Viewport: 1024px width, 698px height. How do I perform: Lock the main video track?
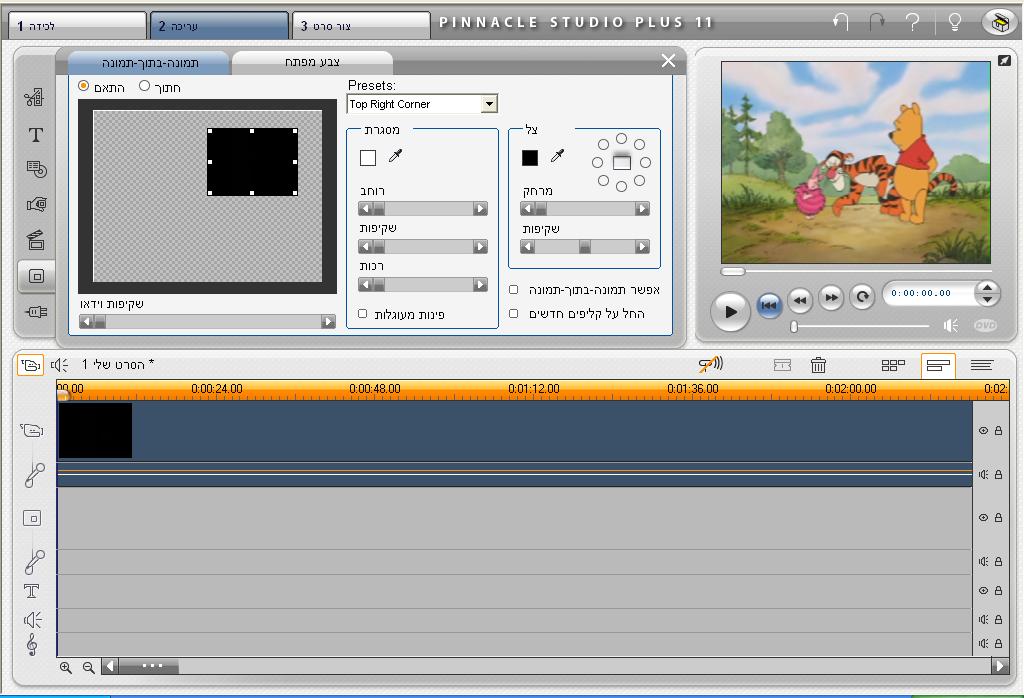(x=999, y=430)
